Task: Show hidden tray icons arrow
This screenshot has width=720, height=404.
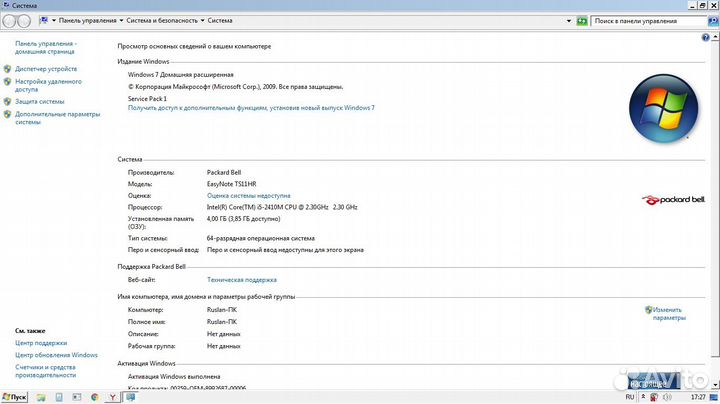Action: (643, 397)
